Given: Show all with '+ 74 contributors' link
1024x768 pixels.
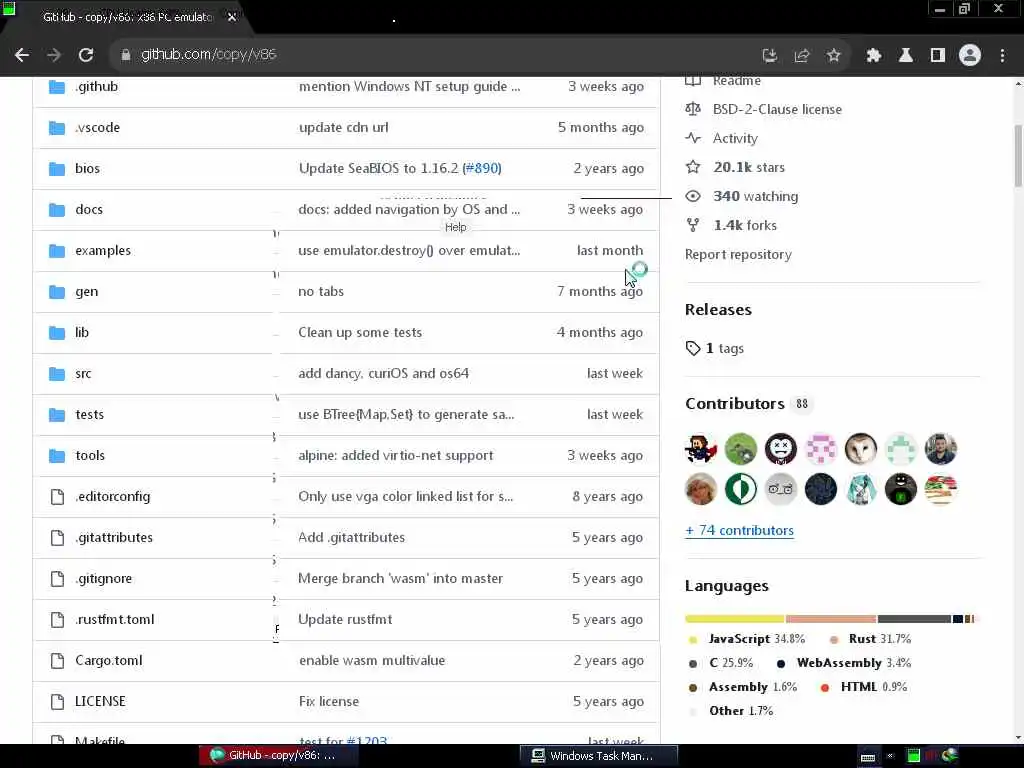Looking at the screenshot, I should point(739,530).
